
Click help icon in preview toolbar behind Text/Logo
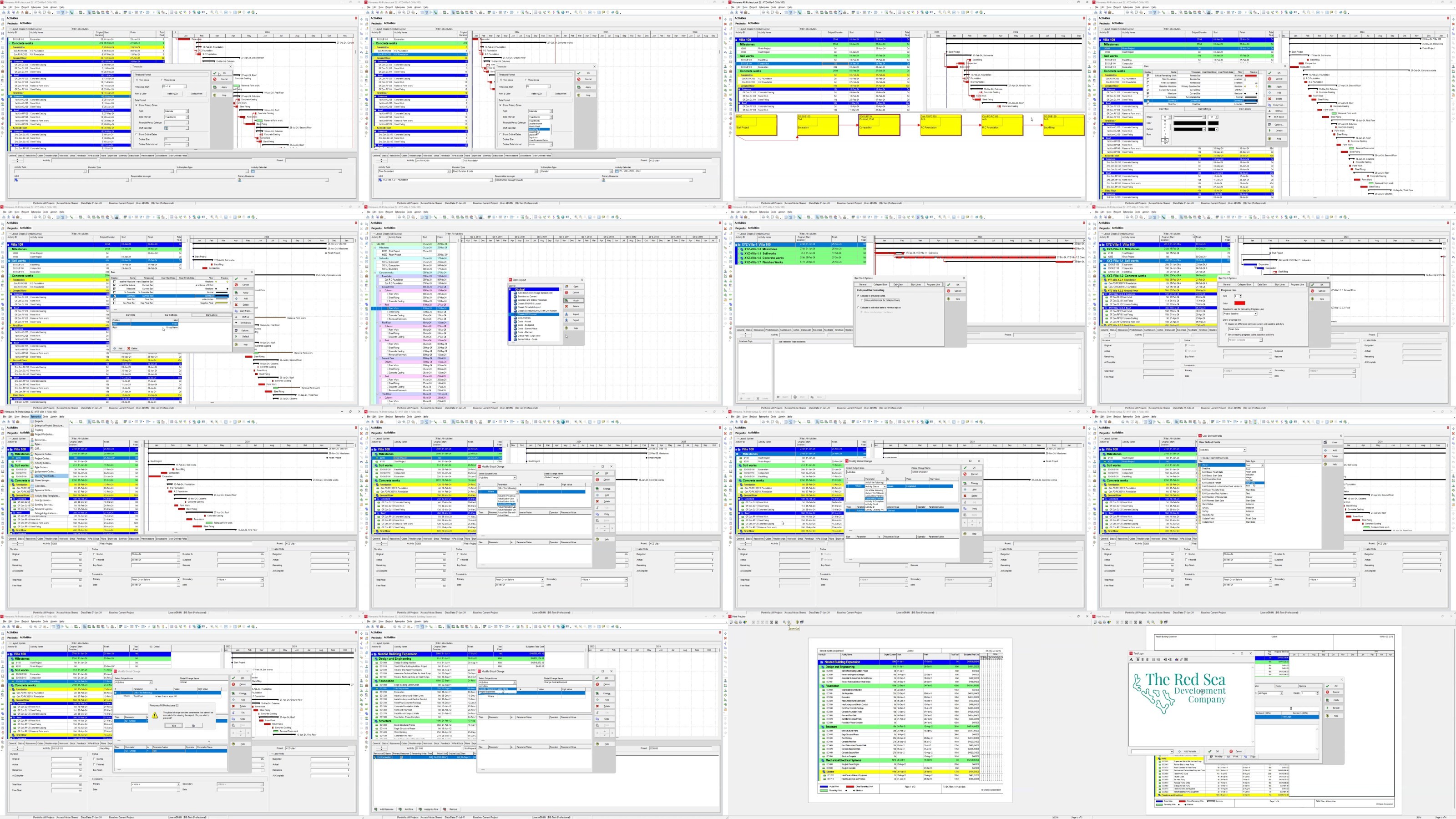coord(1162,622)
